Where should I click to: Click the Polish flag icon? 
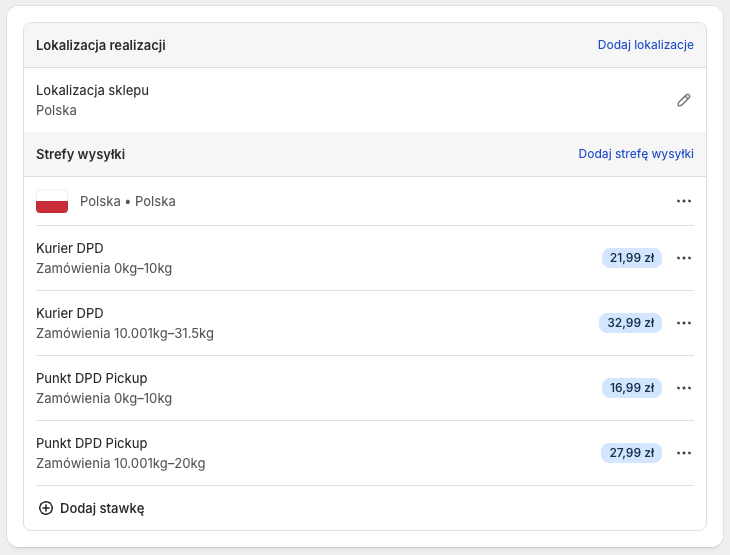pyautogui.click(x=52, y=201)
